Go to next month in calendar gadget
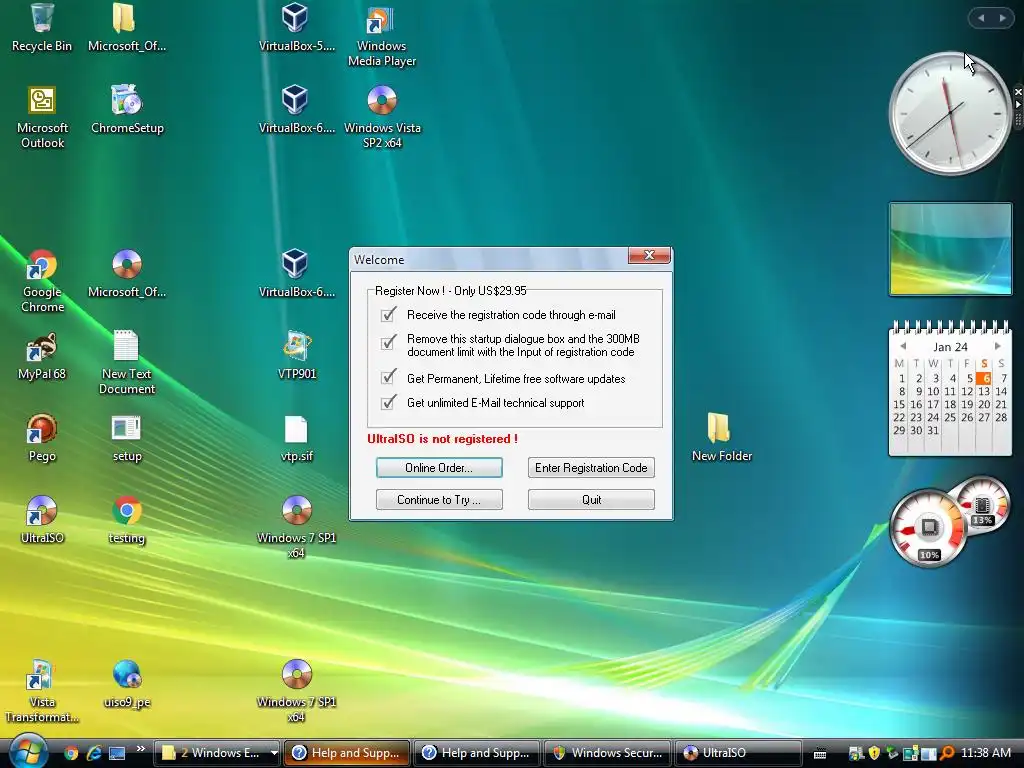 click(998, 346)
